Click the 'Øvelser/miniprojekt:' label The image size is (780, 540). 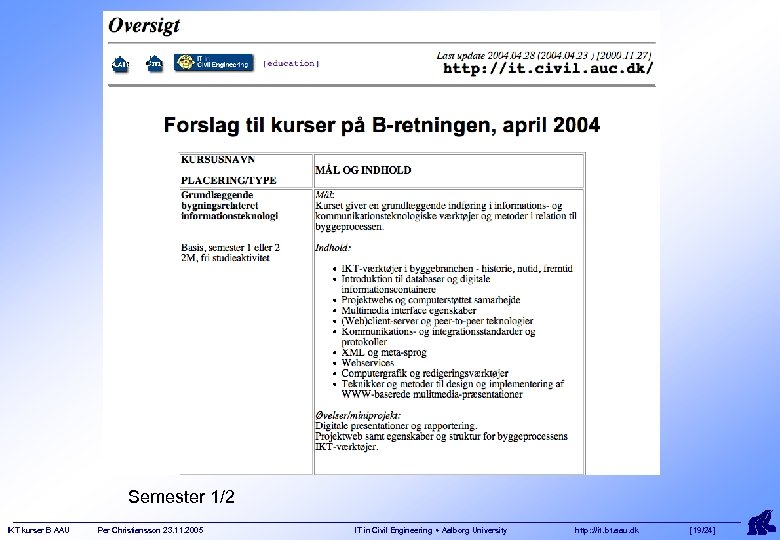point(358,415)
